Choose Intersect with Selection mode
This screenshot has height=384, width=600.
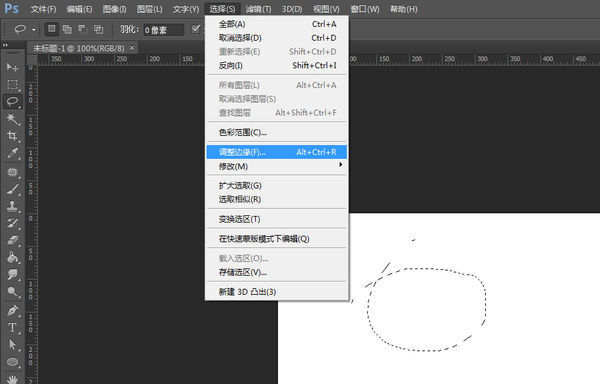tap(99, 29)
